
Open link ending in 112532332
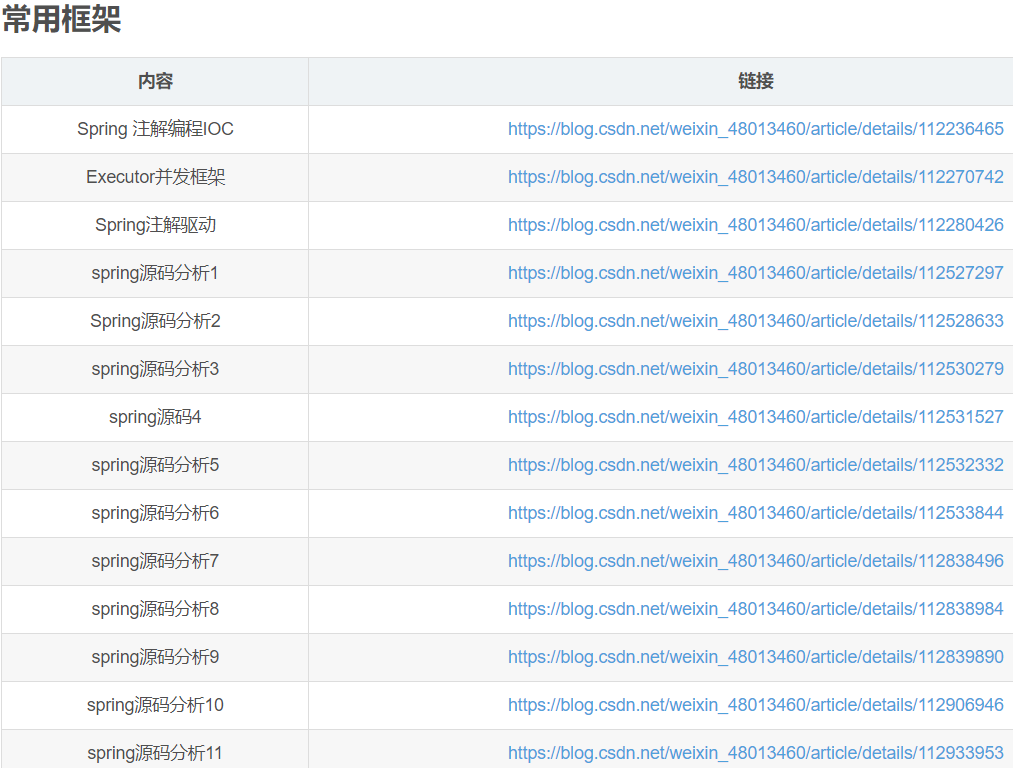click(755, 465)
